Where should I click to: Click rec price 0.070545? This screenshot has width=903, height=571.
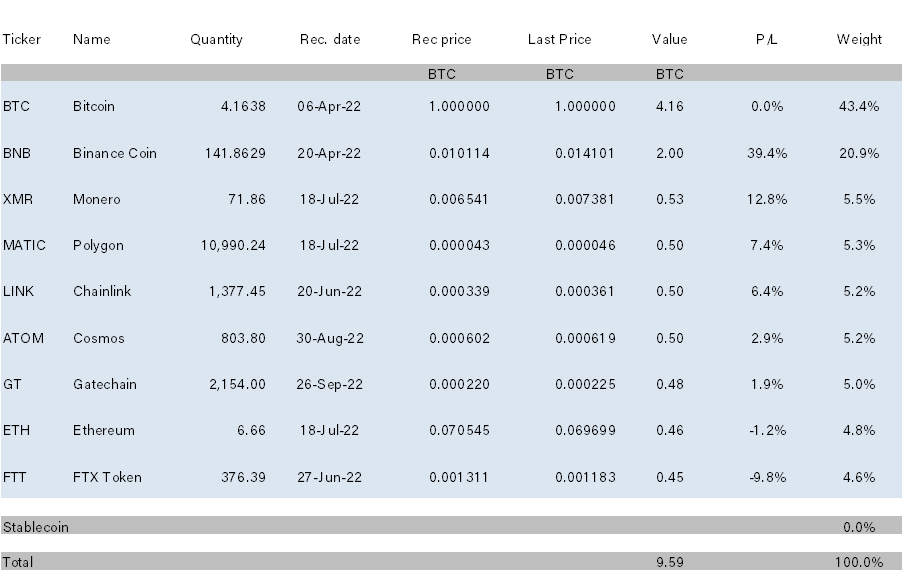(460, 430)
